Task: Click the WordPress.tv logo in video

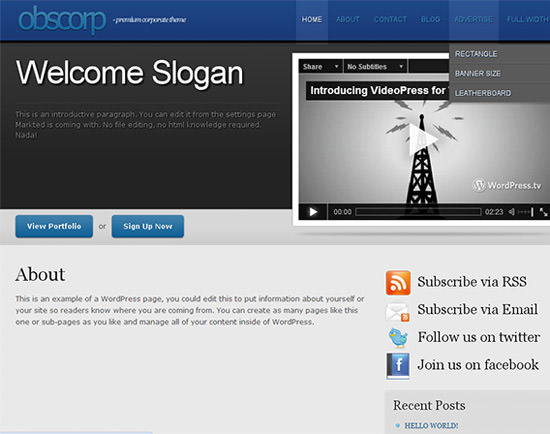Action: point(507,185)
